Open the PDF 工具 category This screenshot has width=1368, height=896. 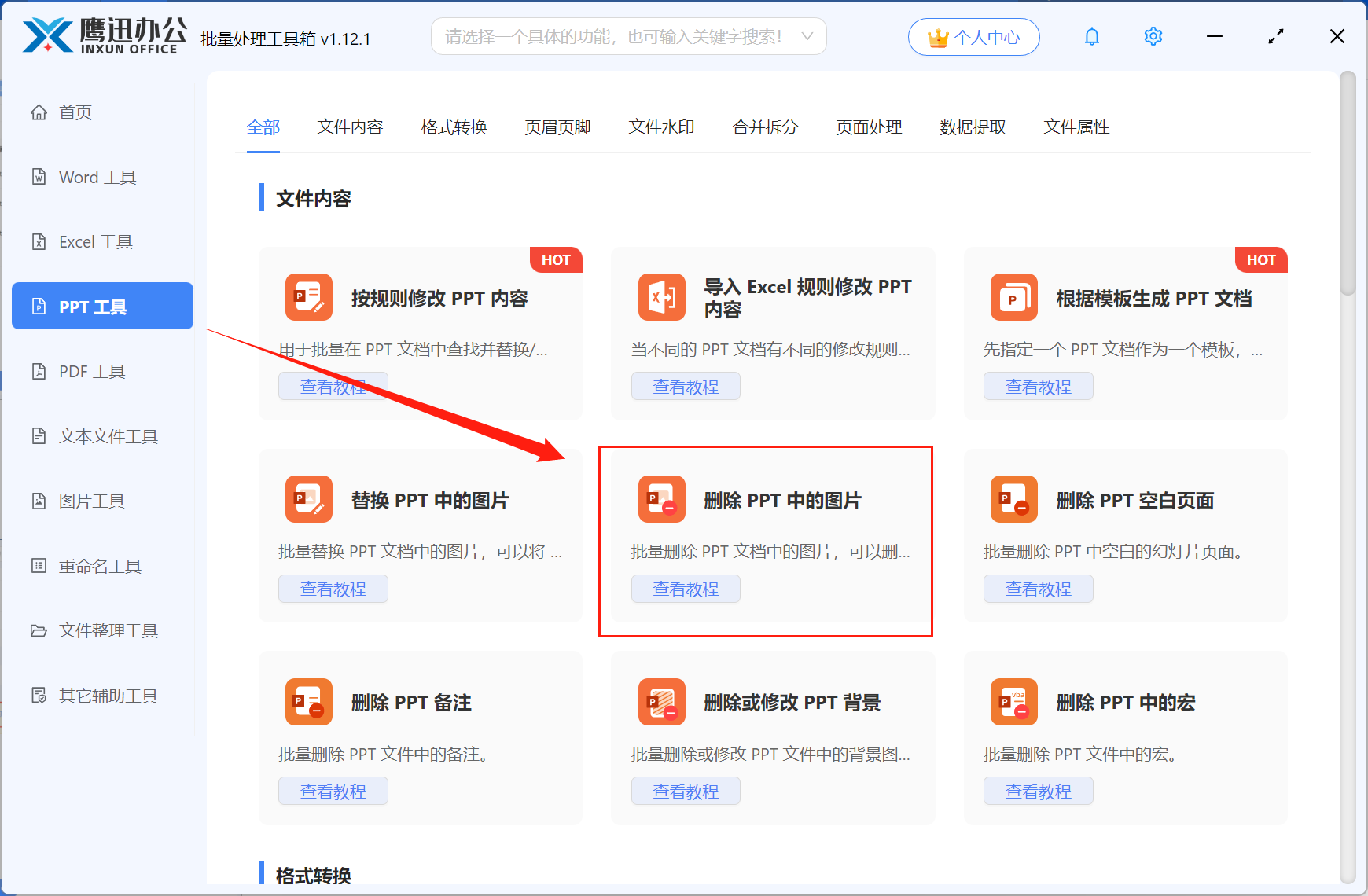(91, 371)
